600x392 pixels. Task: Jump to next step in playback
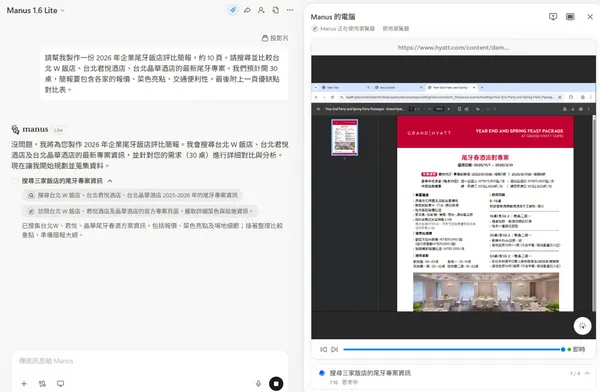click(x=334, y=349)
